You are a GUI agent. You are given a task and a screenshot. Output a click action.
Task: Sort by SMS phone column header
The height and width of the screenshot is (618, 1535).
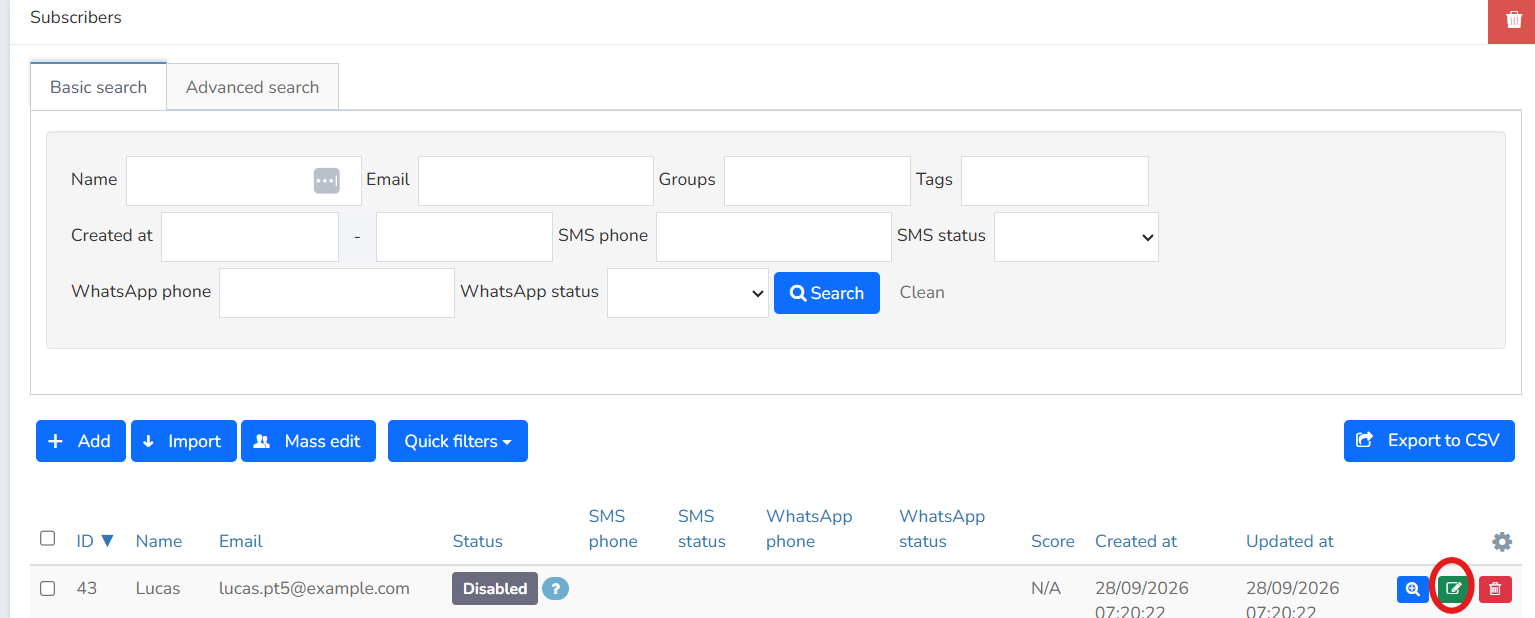tap(613, 529)
